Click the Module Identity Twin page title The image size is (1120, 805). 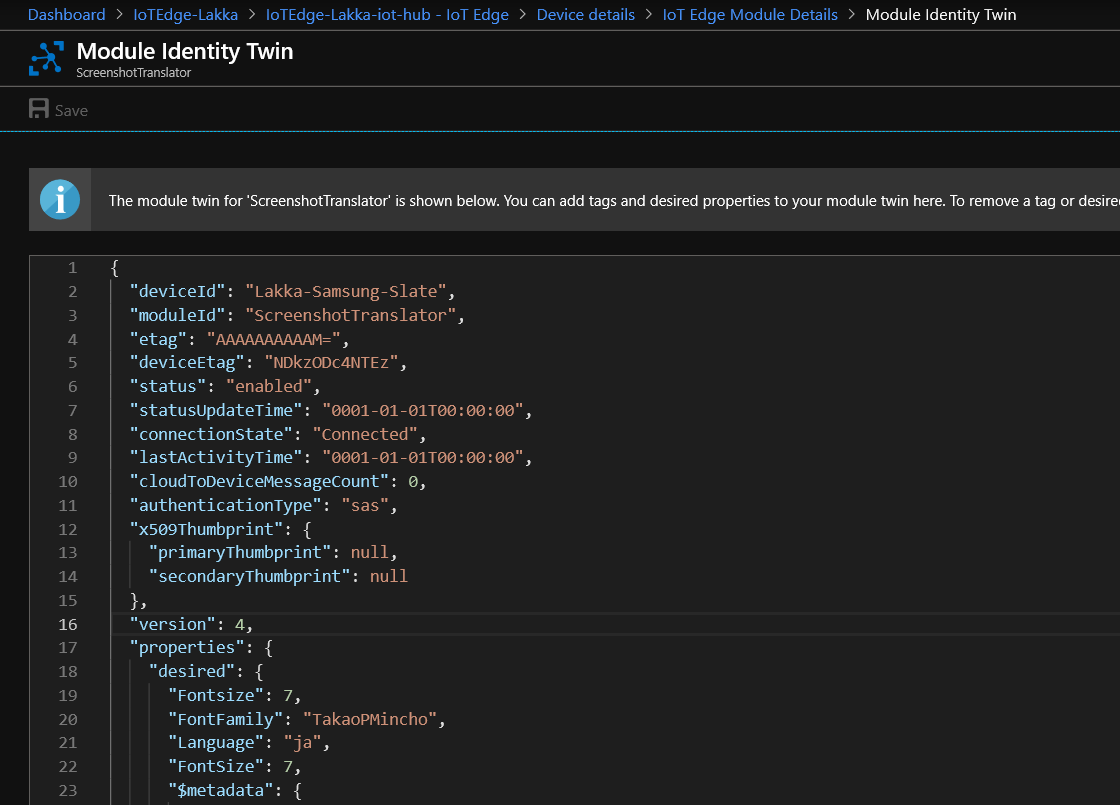point(185,51)
